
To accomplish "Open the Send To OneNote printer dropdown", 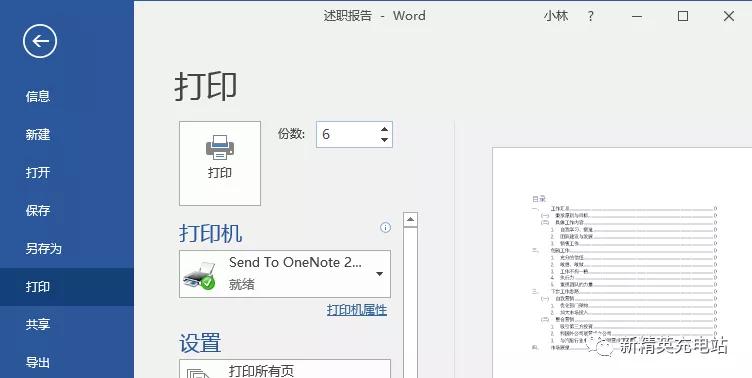I will pos(285,274).
